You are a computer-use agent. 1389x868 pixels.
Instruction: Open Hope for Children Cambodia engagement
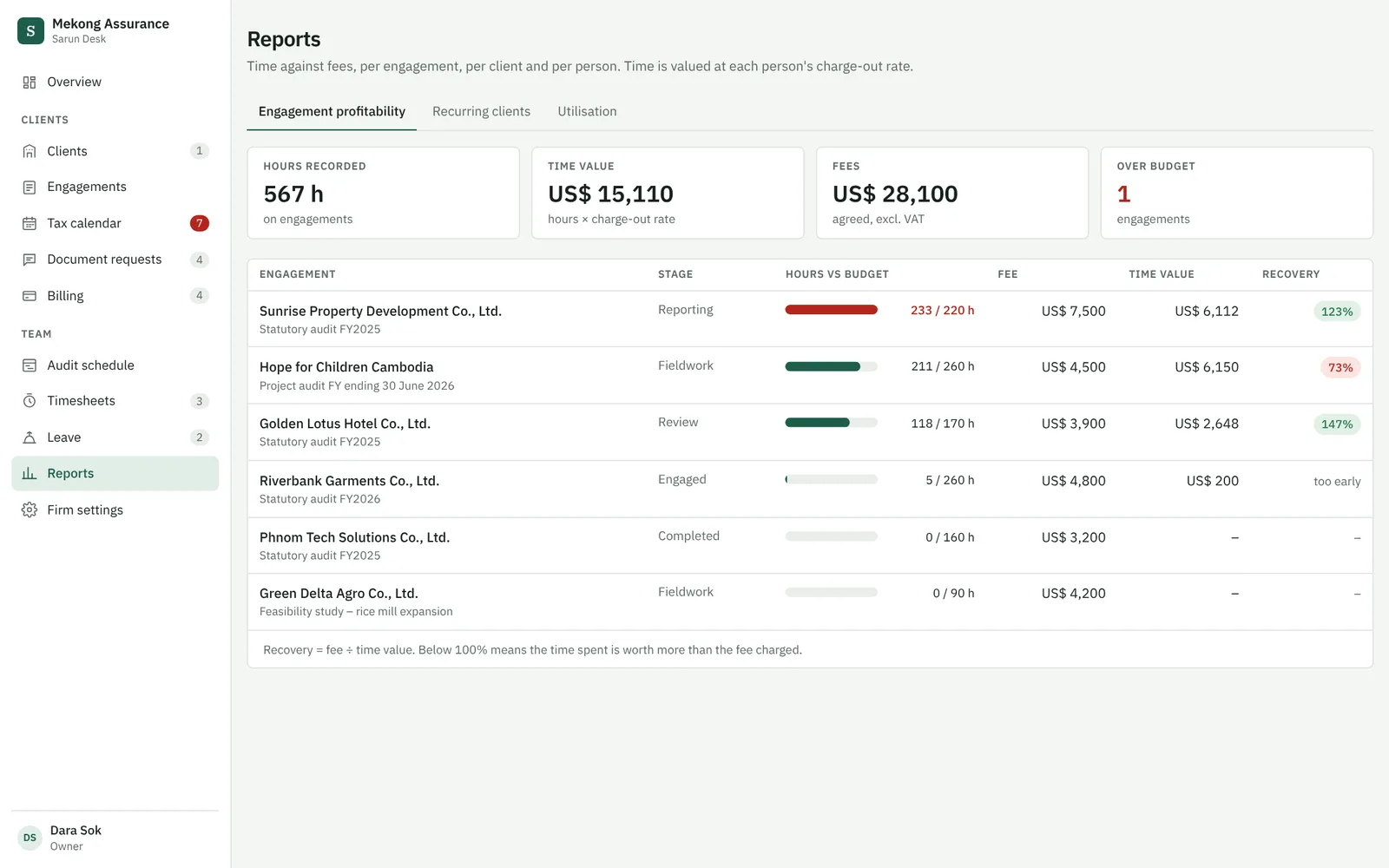coord(810,376)
